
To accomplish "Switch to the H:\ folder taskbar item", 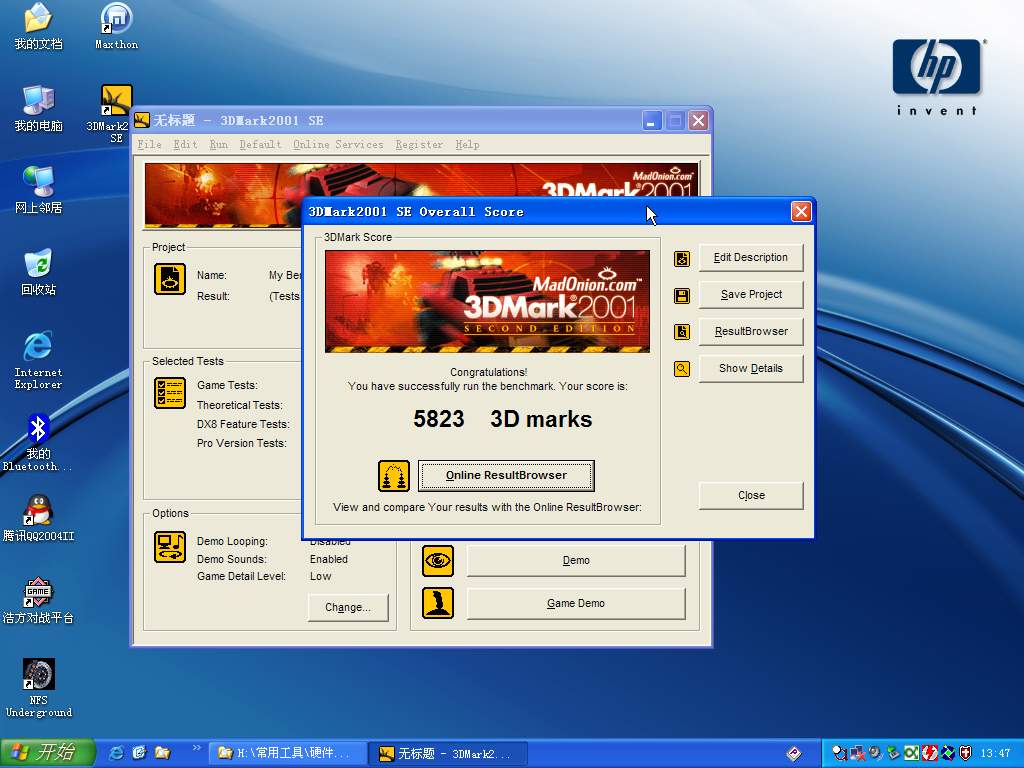I will 287,754.
